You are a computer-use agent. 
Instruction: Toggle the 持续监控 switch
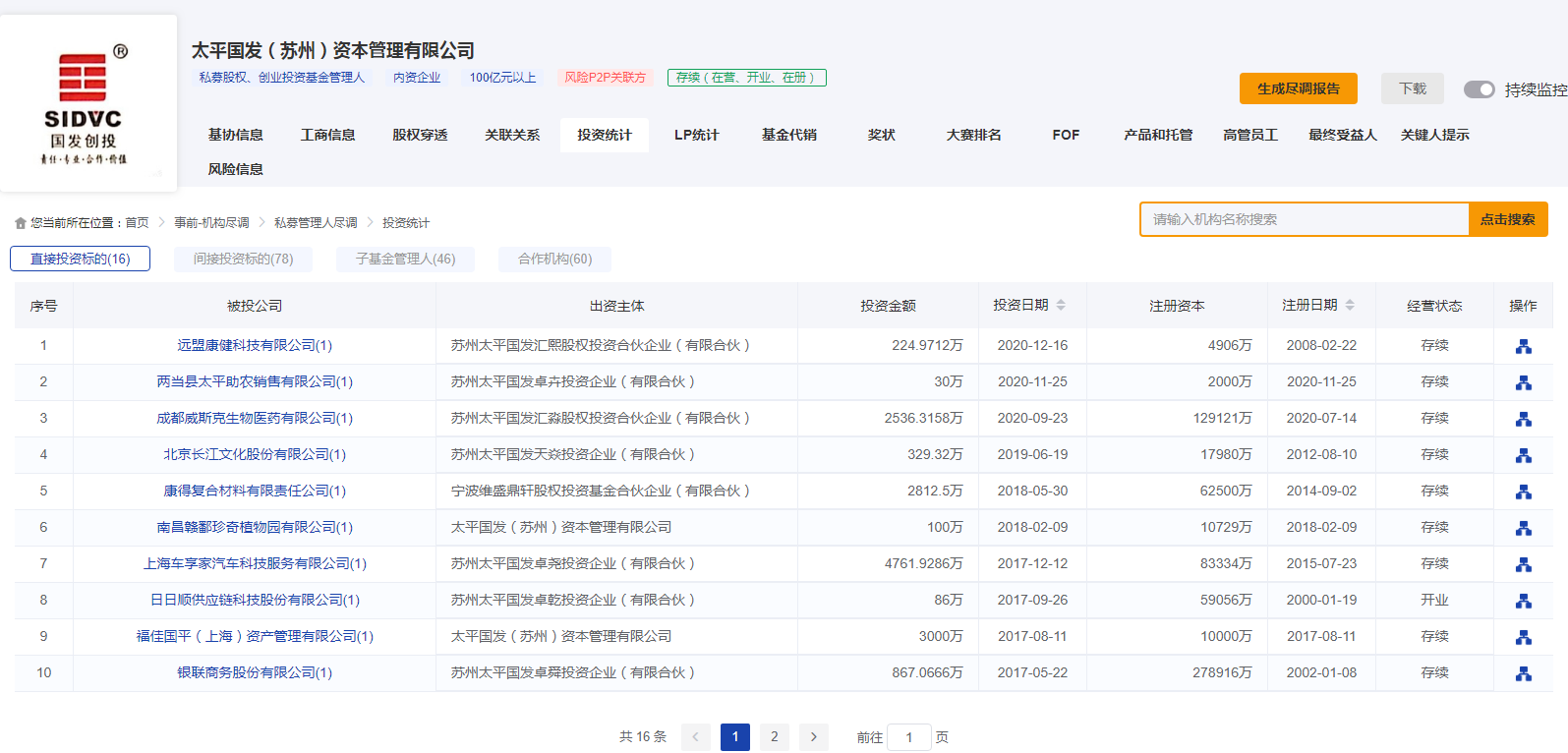pos(1479,89)
